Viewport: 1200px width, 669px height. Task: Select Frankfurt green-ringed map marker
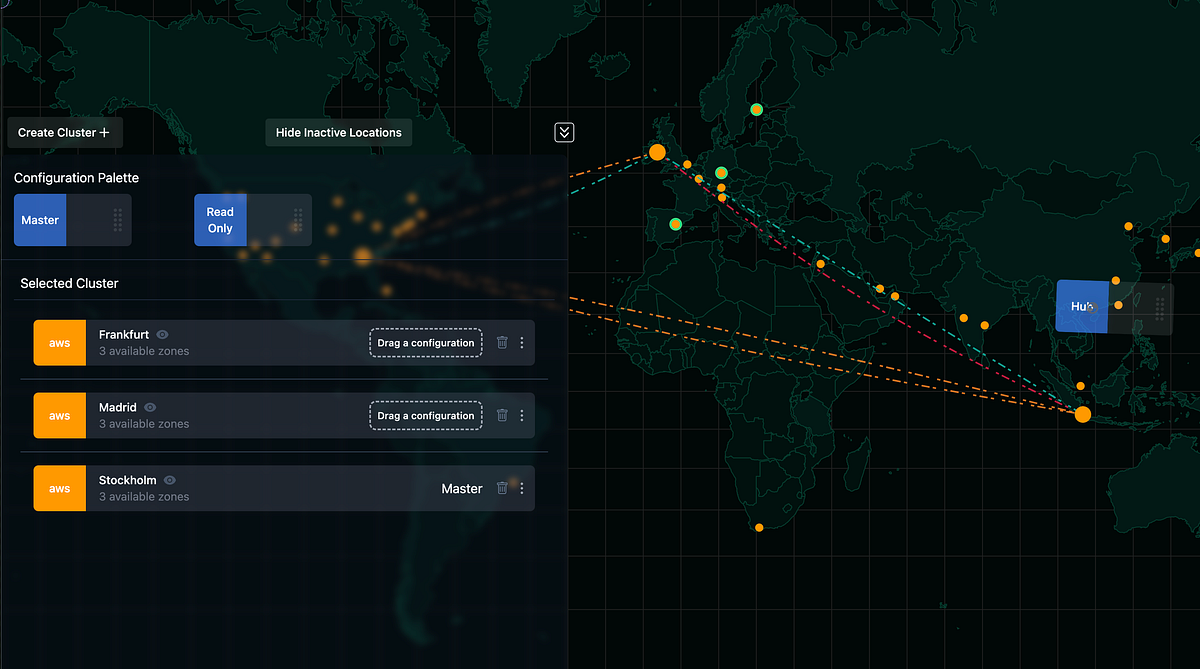721,173
